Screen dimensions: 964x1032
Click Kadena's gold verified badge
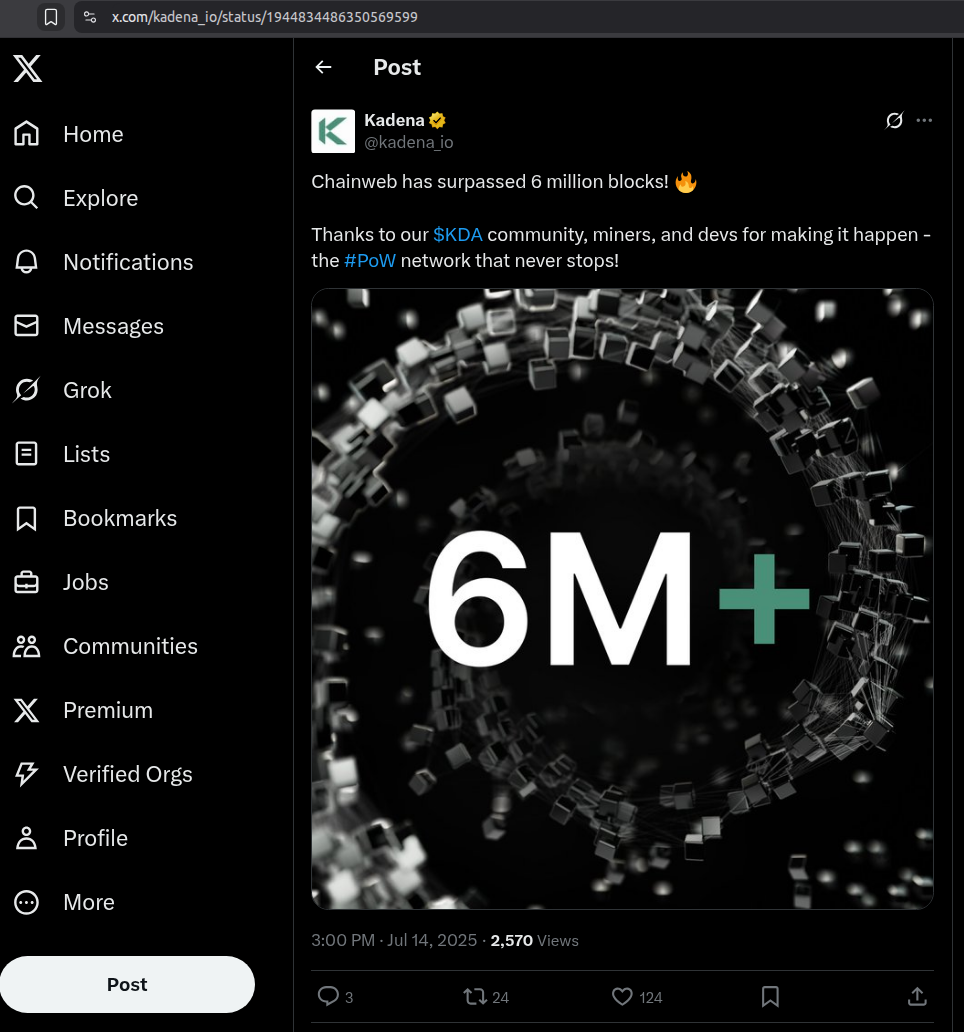click(x=438, y=120)
